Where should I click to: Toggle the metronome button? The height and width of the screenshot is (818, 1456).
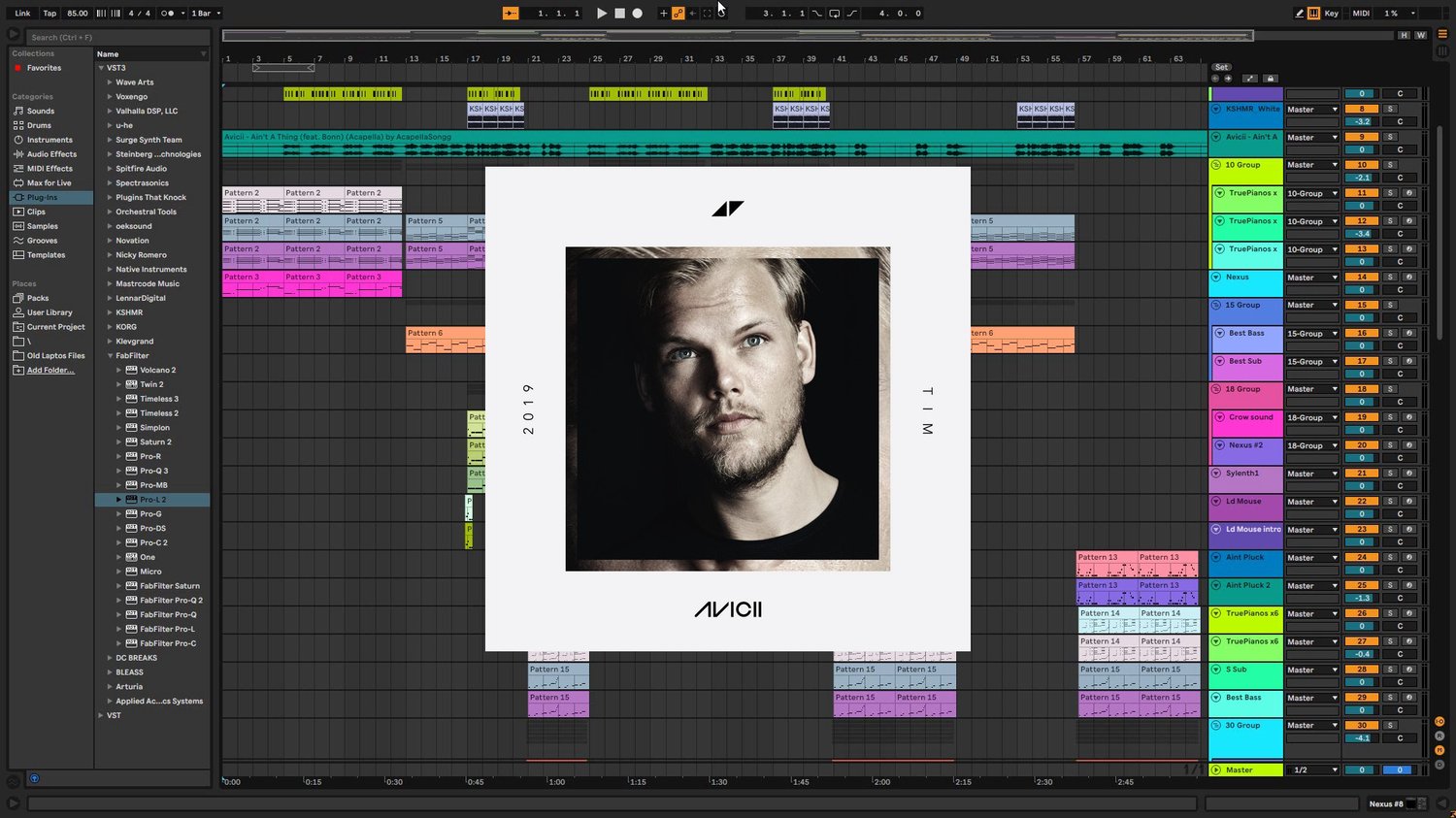tap(168, 14)
